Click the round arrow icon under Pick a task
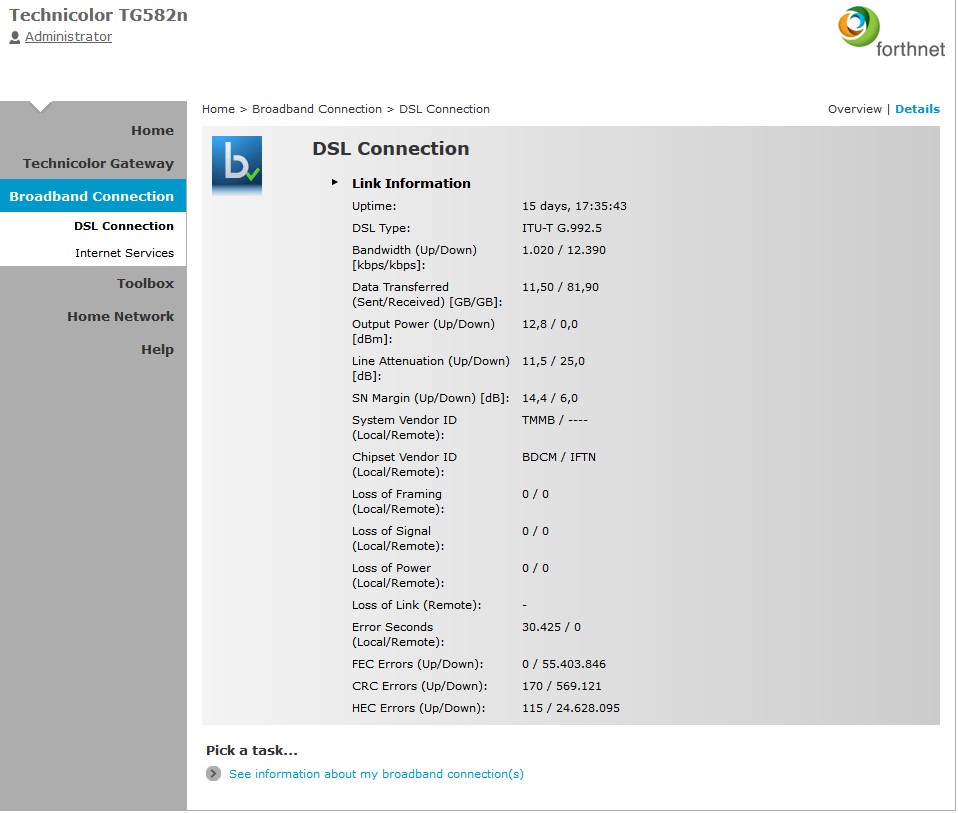Screen dimensions: 958x813 click(x=213, y=774)
